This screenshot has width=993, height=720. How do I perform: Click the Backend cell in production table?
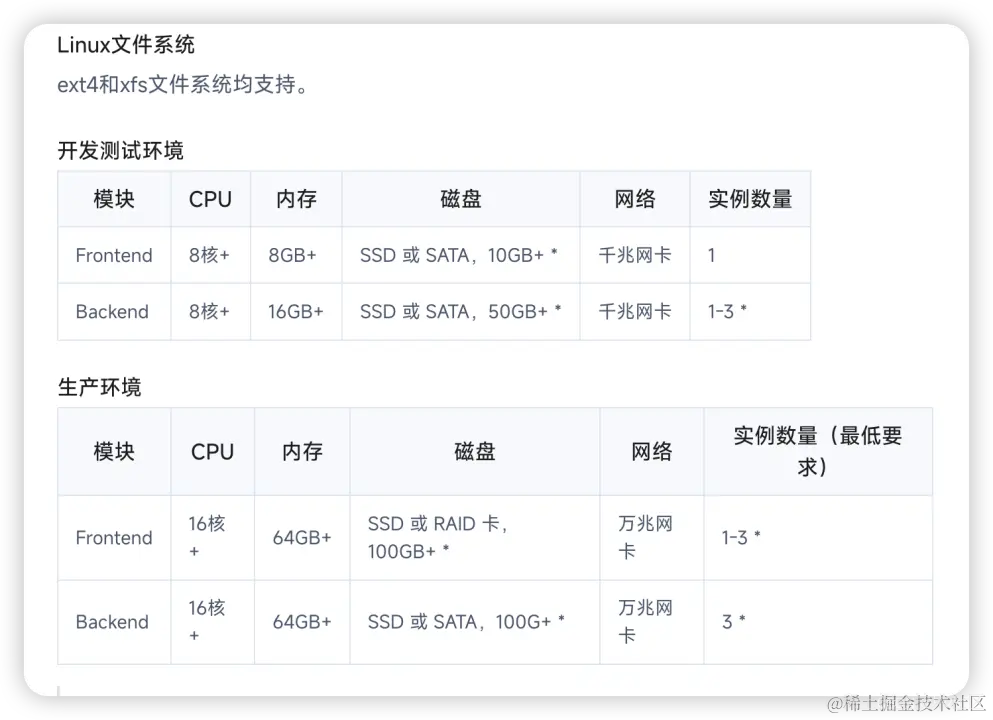point(112,622)
